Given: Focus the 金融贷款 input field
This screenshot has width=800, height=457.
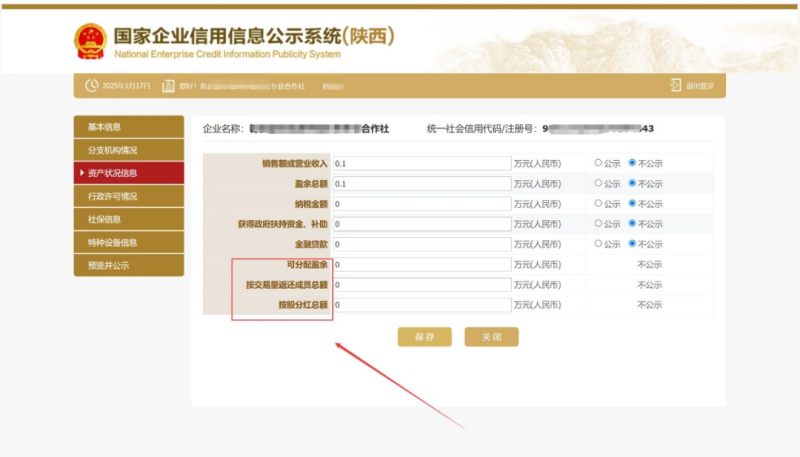Looking at the screenshot, I should click(422, 244).
